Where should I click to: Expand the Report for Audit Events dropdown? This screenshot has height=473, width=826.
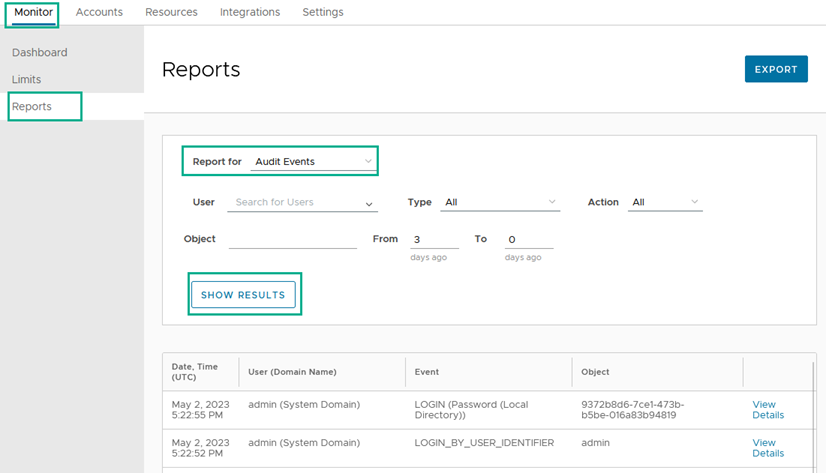(313, 162)
